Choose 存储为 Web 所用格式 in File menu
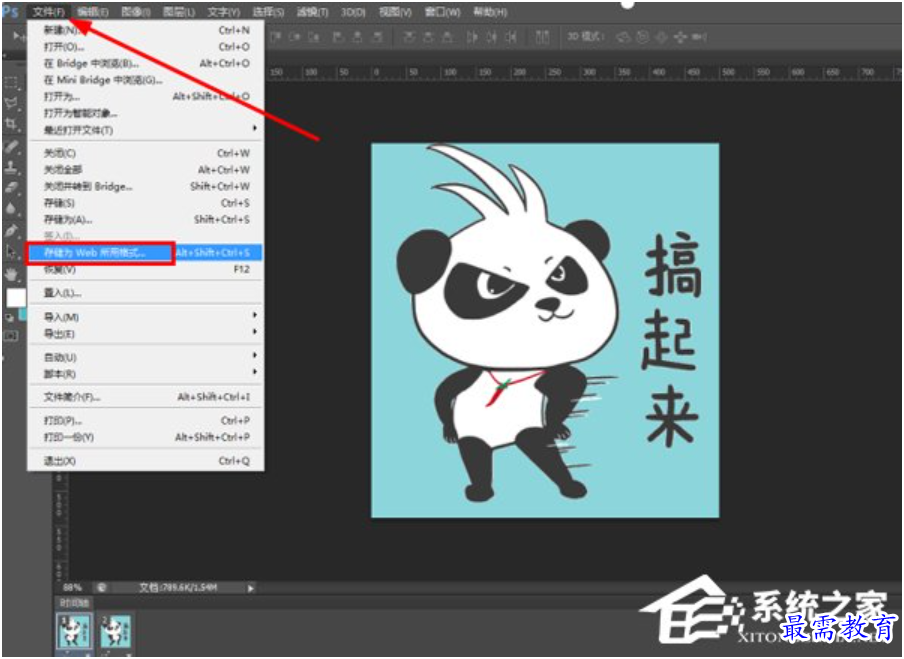Viewport: 904px width, 659px height. [144, 253]
